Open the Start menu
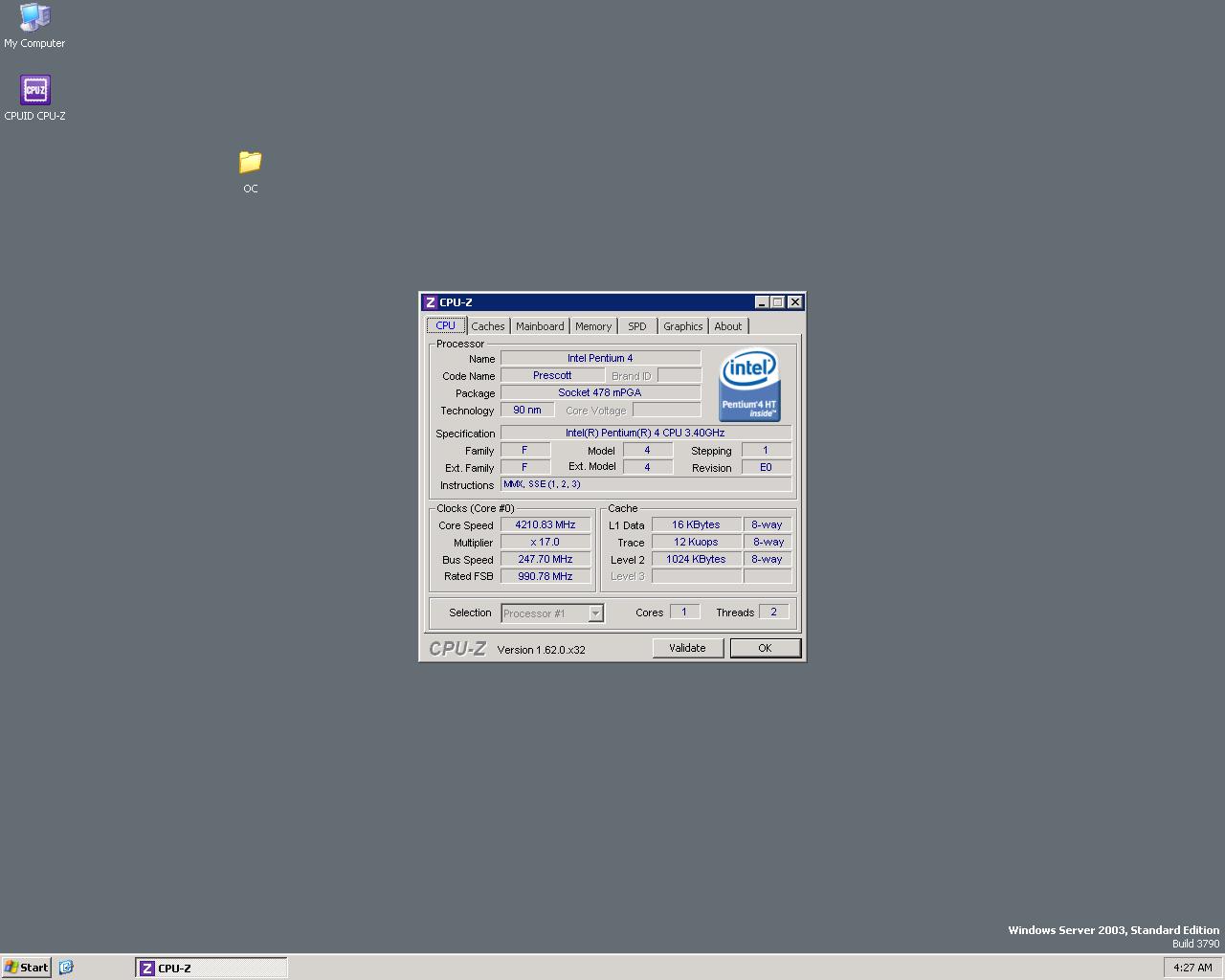 [26, 968]
